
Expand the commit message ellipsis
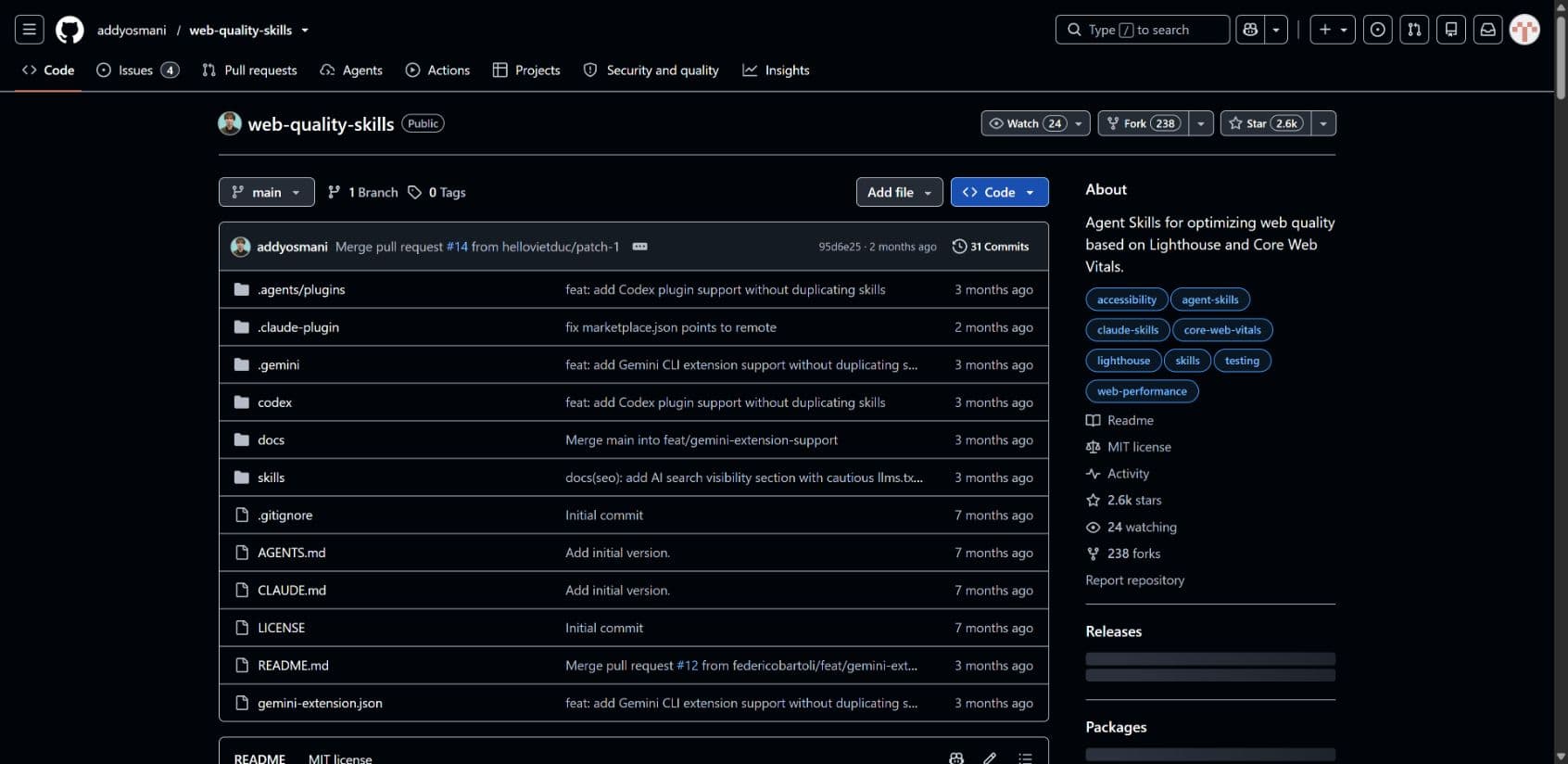point(639,247)
